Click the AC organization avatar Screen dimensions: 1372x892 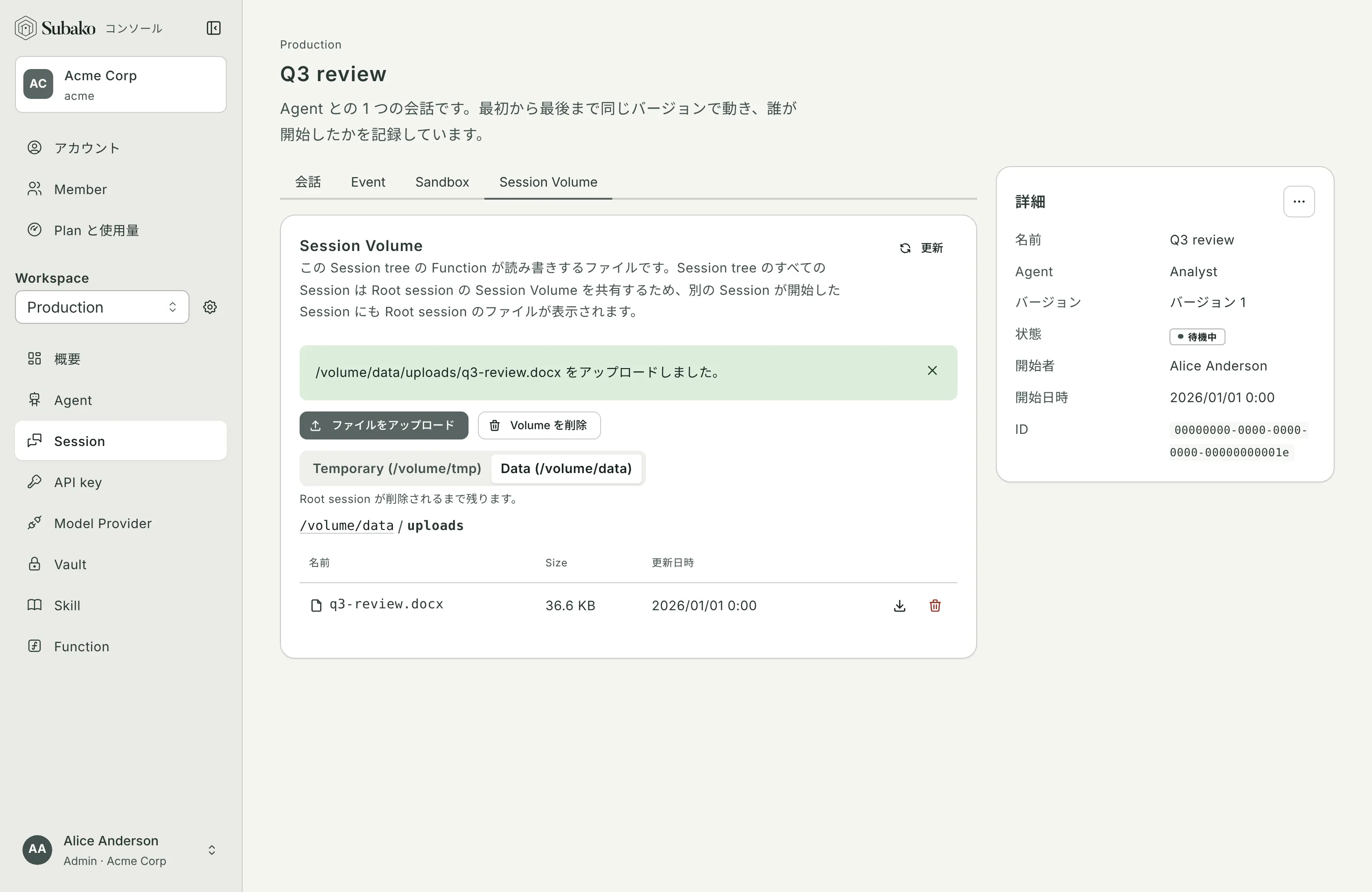click(x=38, y=84)
